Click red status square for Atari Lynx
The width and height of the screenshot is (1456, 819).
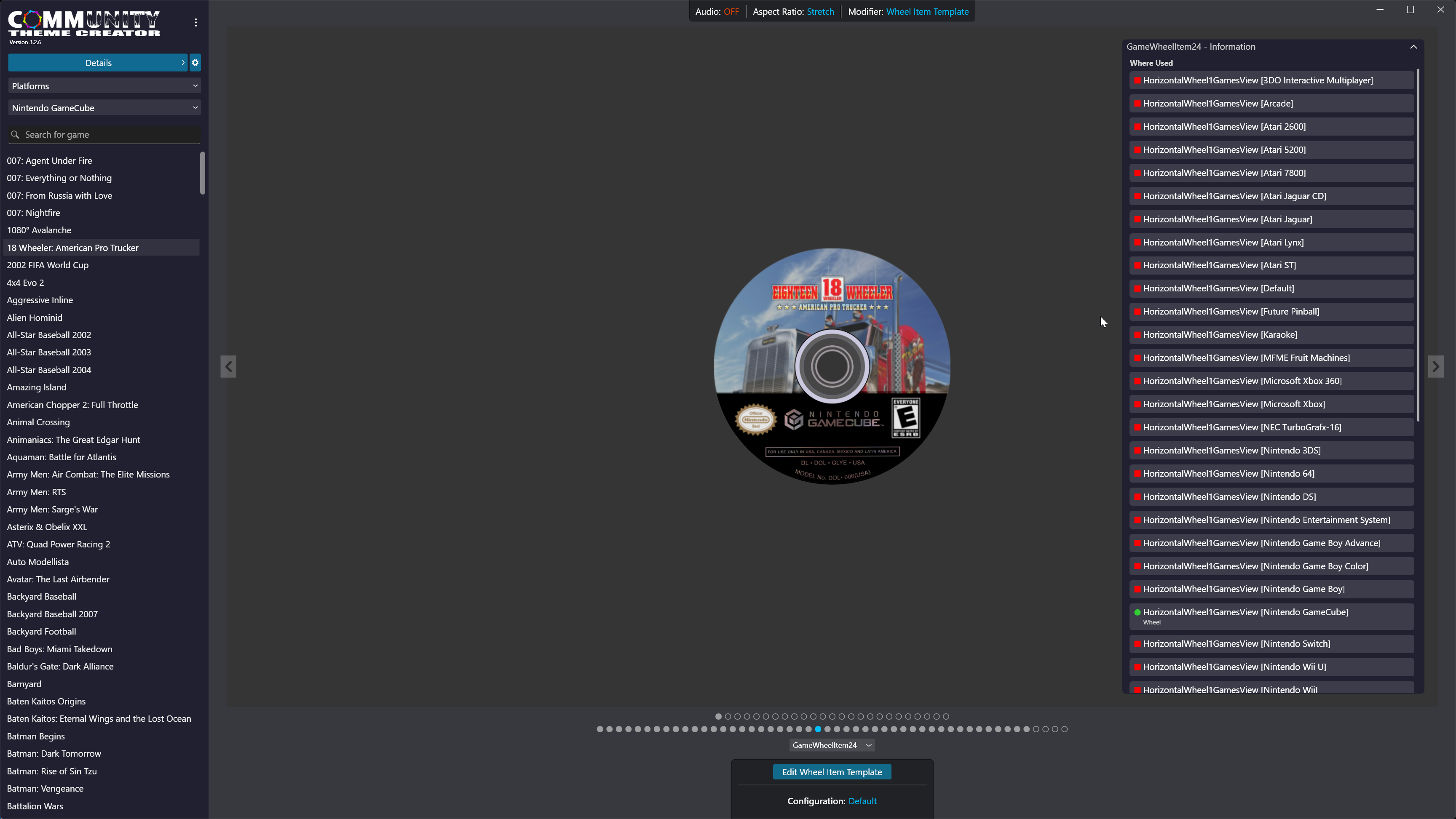pos(1137,242)
